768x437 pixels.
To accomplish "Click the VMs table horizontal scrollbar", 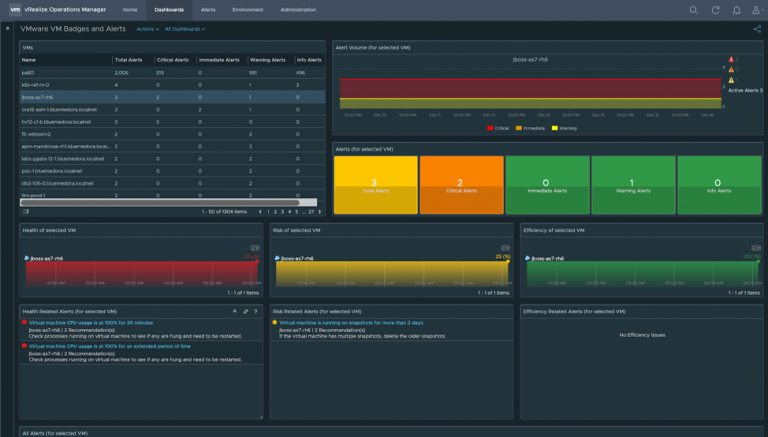I will click(160, 202).
